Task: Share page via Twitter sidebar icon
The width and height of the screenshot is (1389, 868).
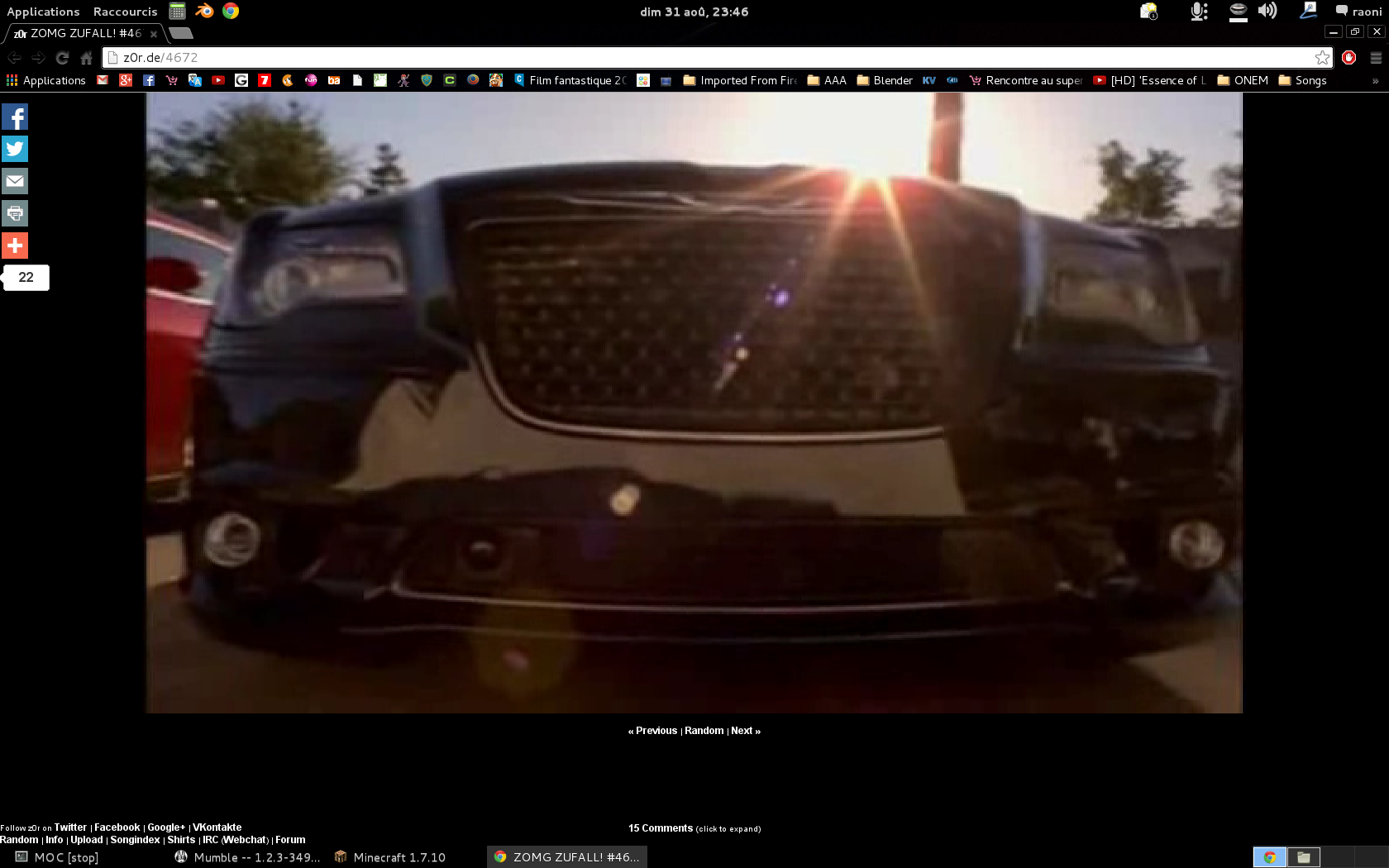Action: pyautogui.click(x=15, y=149)
